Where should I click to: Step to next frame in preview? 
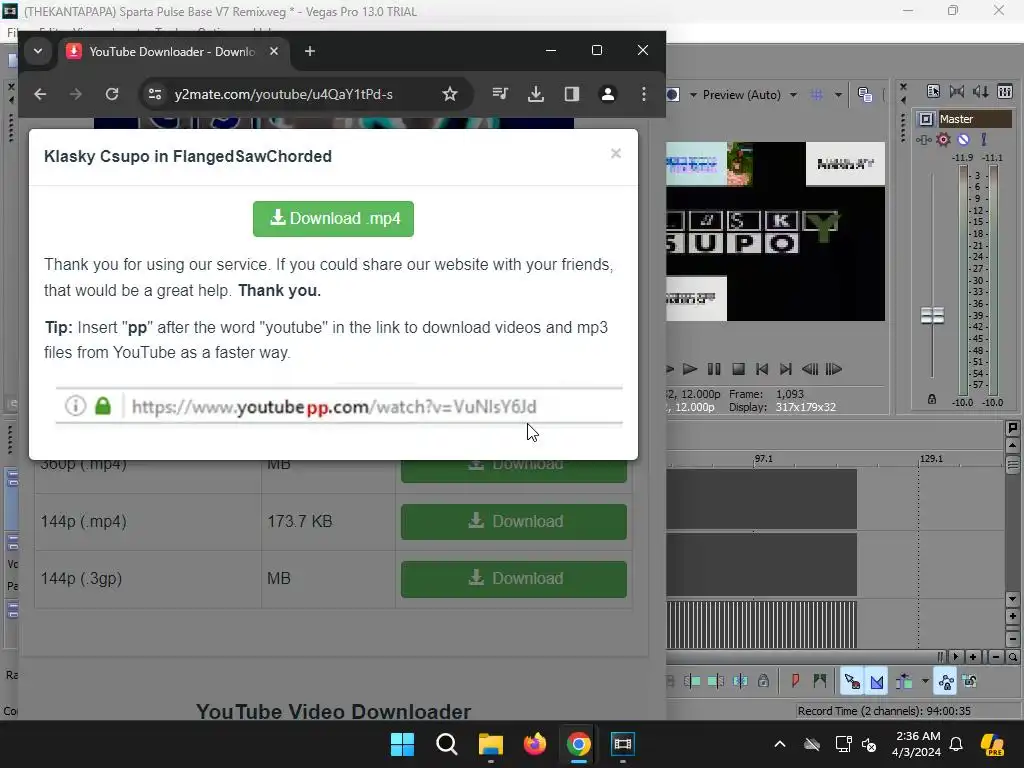coord(834,369)
